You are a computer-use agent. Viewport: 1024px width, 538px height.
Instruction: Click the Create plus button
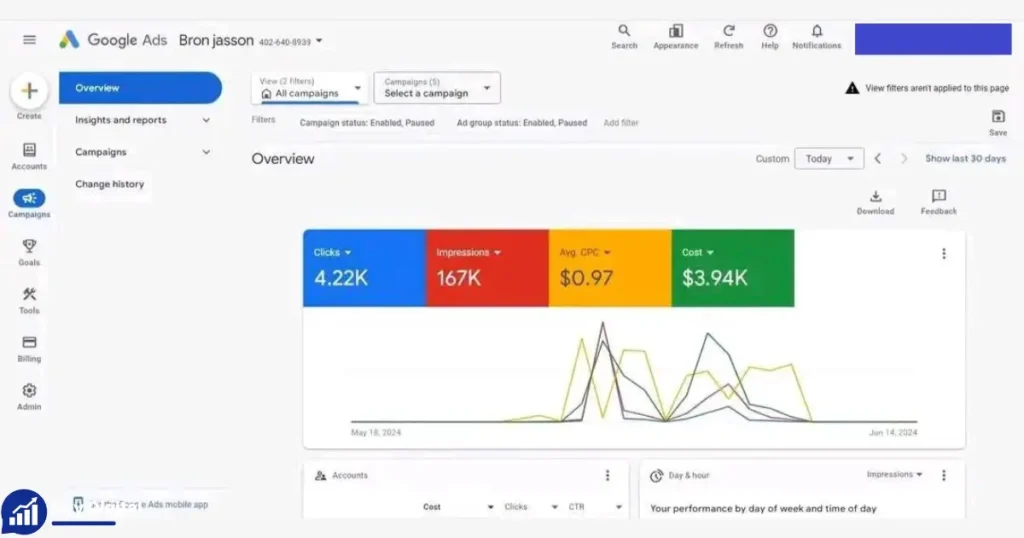click(29, 91)
